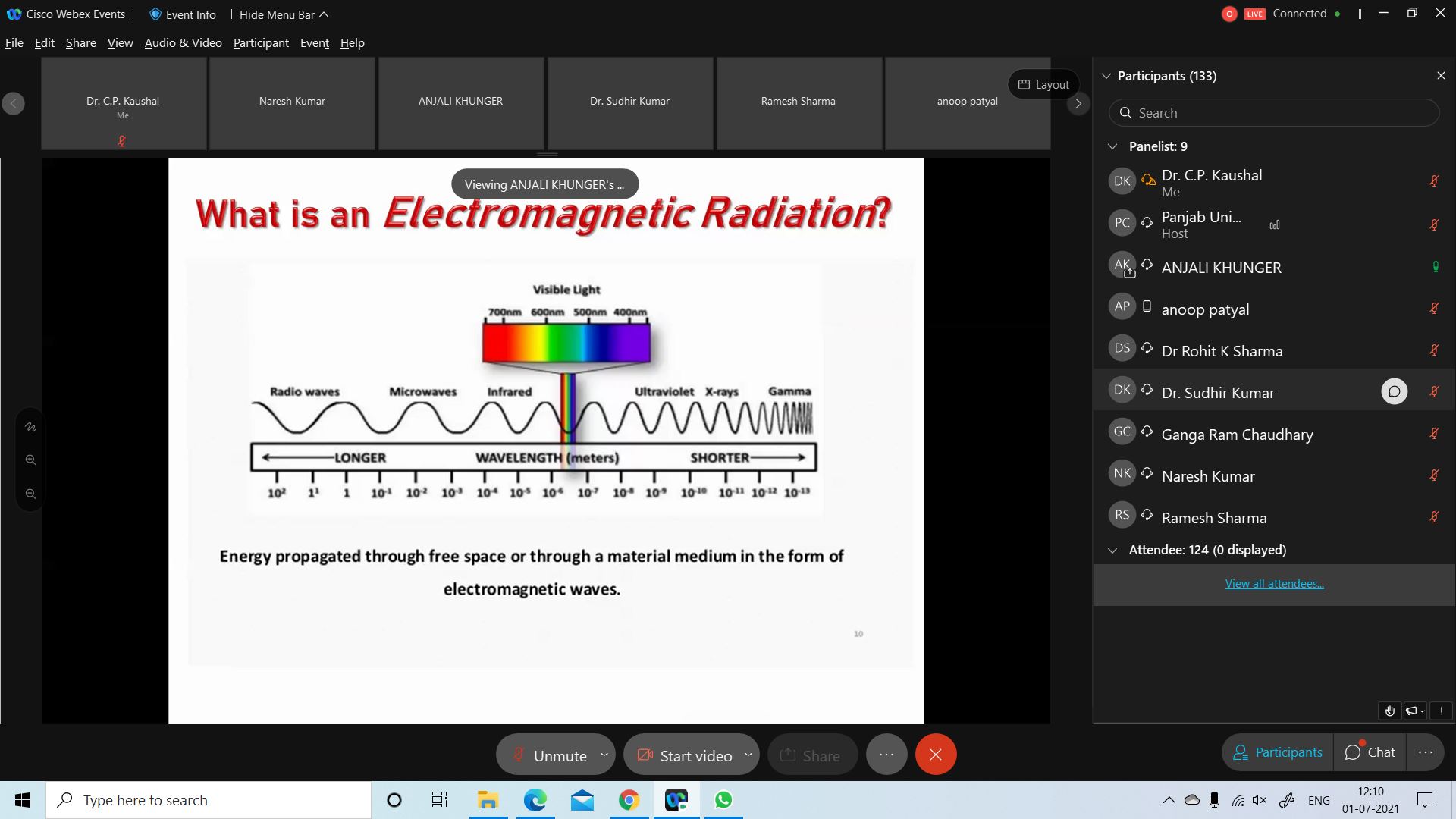Toggle mute icon for anoop patyal
The width and height of the screenshot is (1456, 819).
(1434, 308)
